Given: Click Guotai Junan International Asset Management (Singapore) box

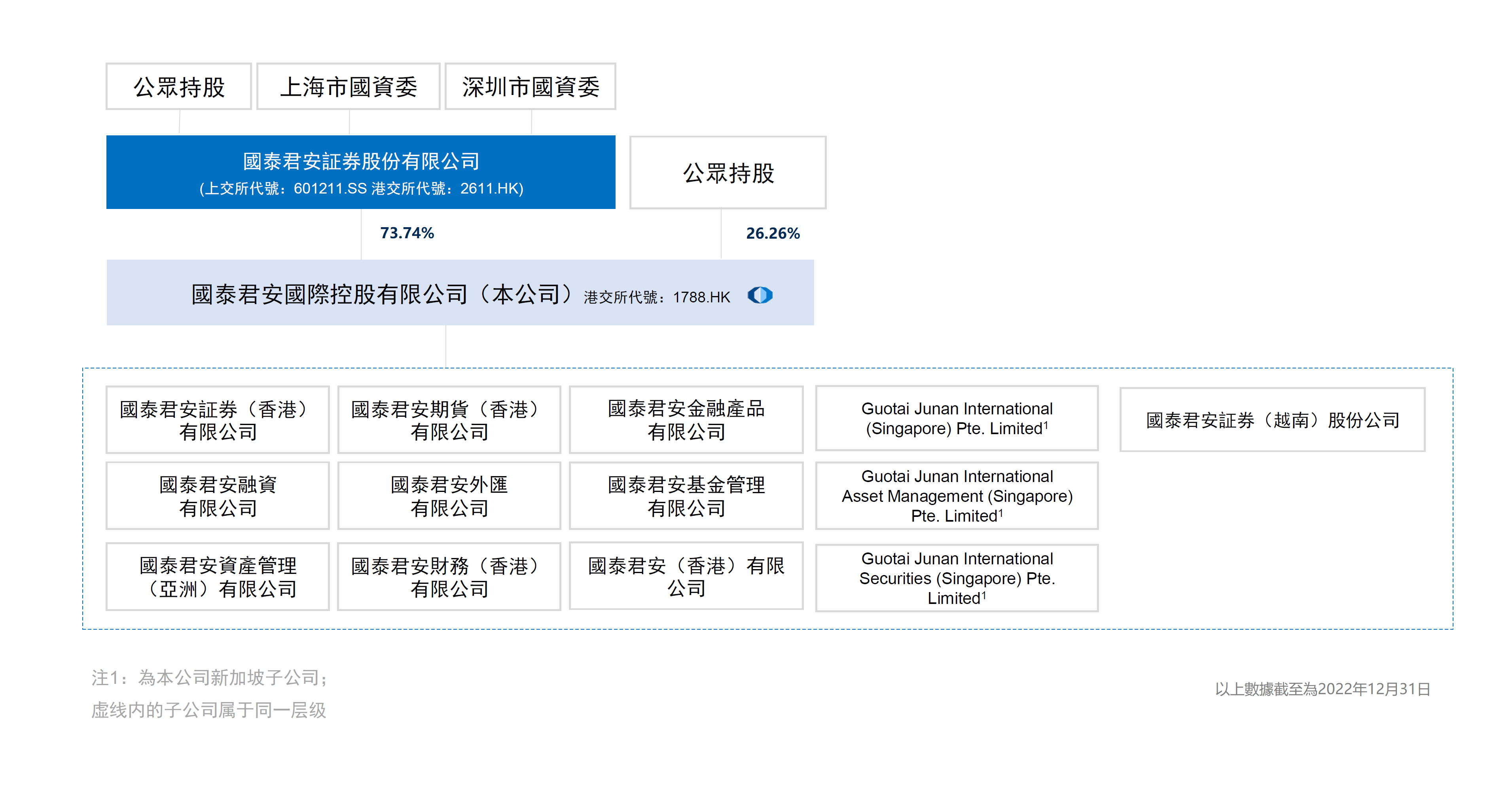Looking at the screenshot, I should pos(957,496).
